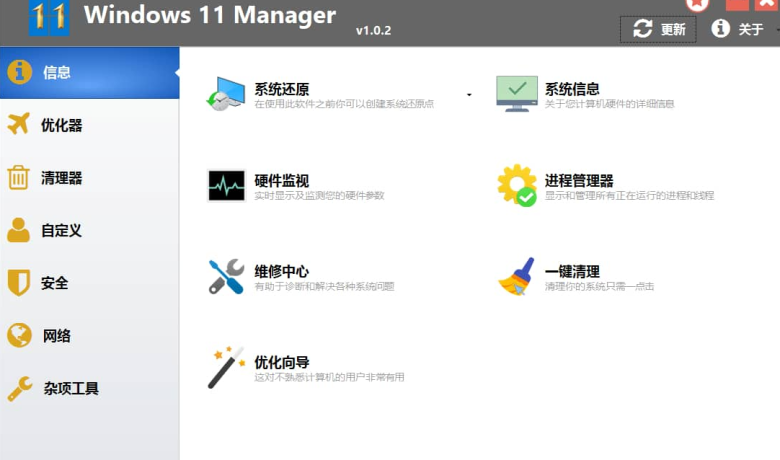
Task: Click the 维修中心 description text
Action: coord(324,286)
